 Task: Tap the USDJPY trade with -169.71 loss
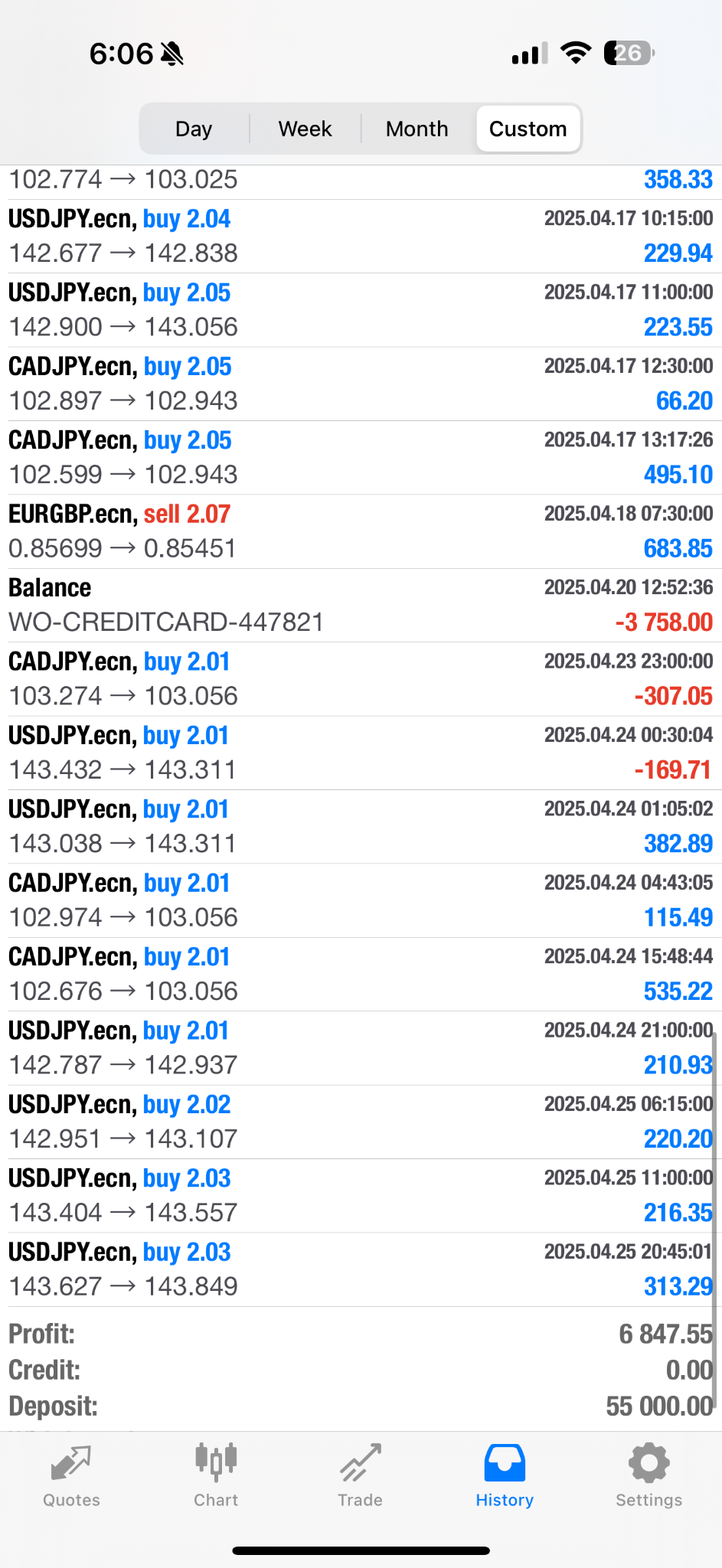361,753
